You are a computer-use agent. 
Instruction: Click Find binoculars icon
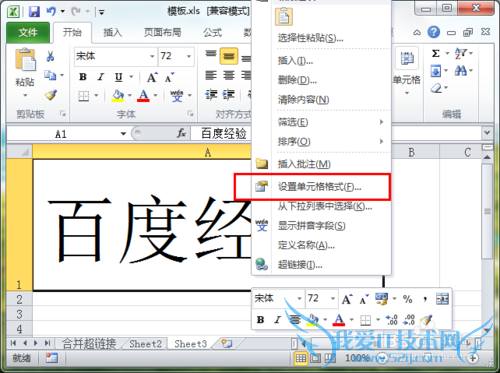tap(461, 71)
